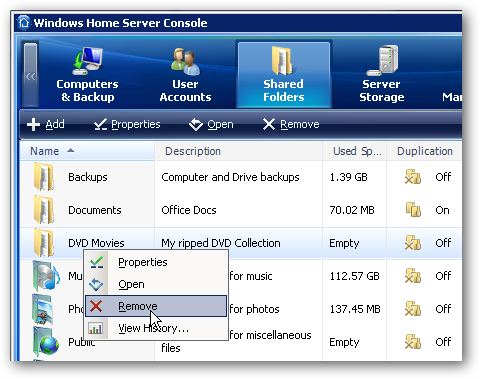Click the X icon beside Remove in the toolbar
Image resolution: width=480 pixels, height=379 pixels.
[x=269, y=124]
